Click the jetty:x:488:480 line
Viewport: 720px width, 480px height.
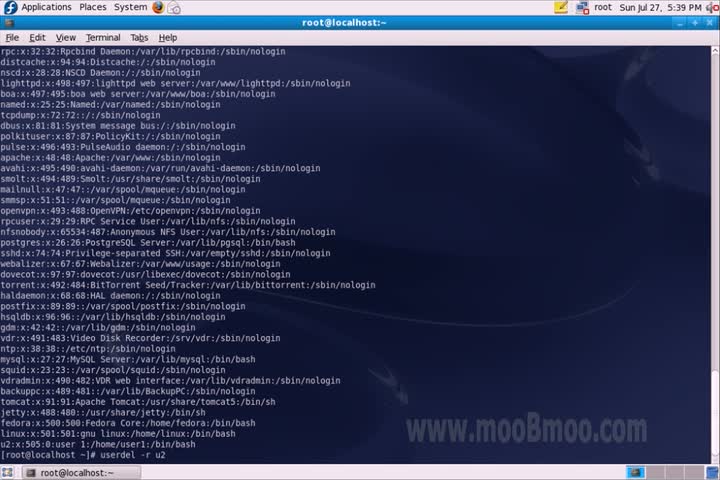(103, 413)
